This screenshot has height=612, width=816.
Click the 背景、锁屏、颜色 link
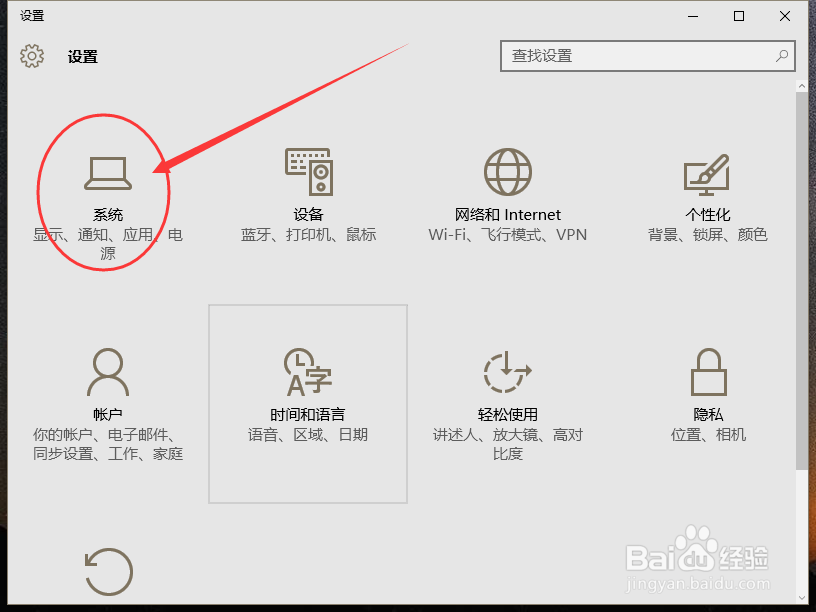tap(707, 235)
